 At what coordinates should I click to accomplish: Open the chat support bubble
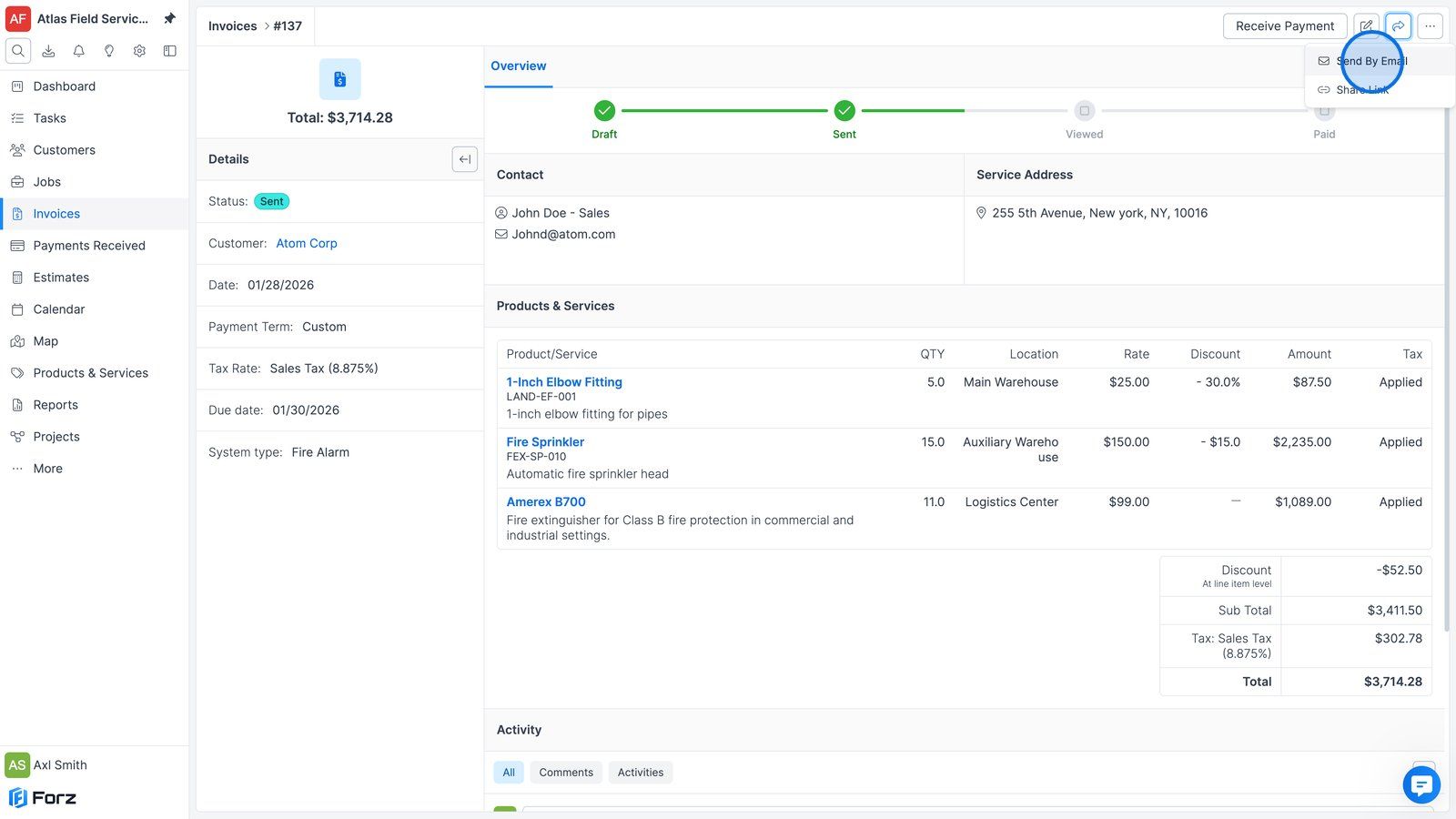(x=1421, y=784)
